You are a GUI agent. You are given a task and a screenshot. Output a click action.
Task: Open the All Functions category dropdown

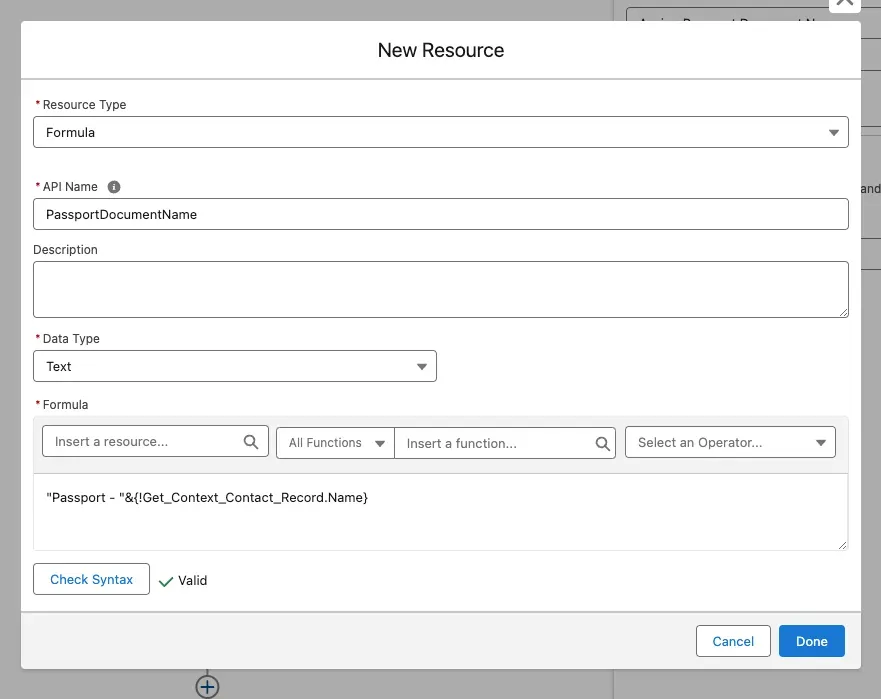point(335,443)
